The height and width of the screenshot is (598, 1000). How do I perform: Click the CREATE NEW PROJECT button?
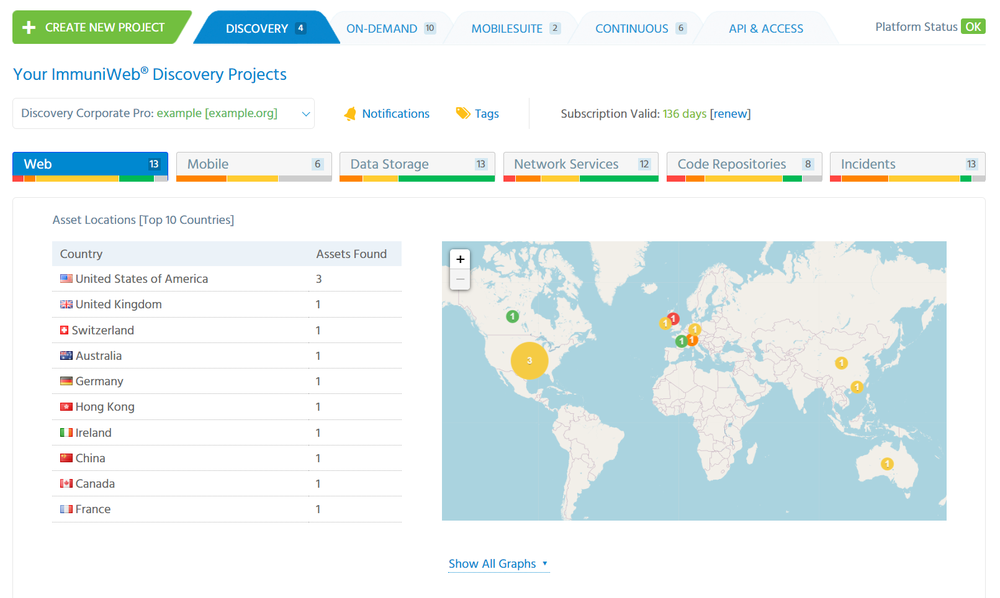[94, 27]
